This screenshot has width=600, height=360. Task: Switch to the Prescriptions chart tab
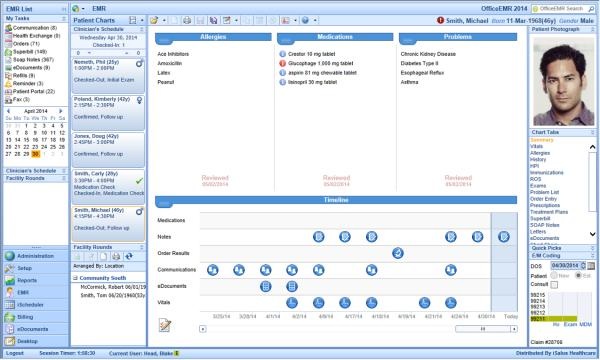coord(545,205)
